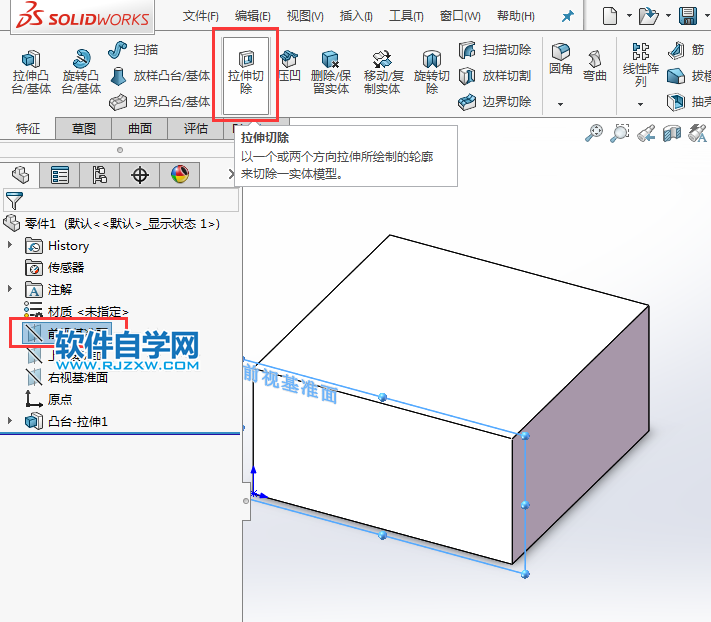Select 零件1 root part node
This screenshot has height=622, width=711.
click(x=112, y=224)
